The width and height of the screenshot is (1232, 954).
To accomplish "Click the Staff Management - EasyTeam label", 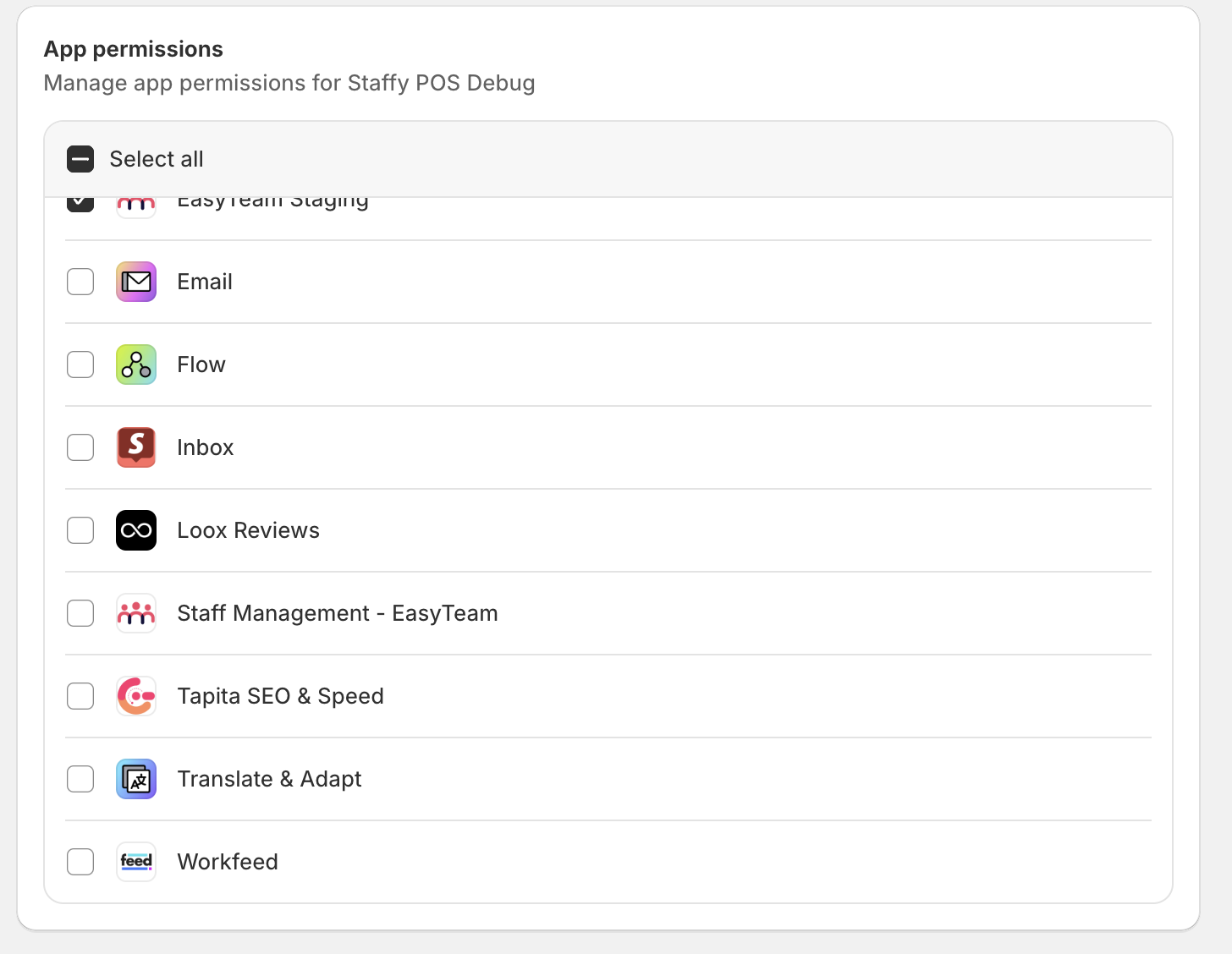I will [x=338, y=613].
